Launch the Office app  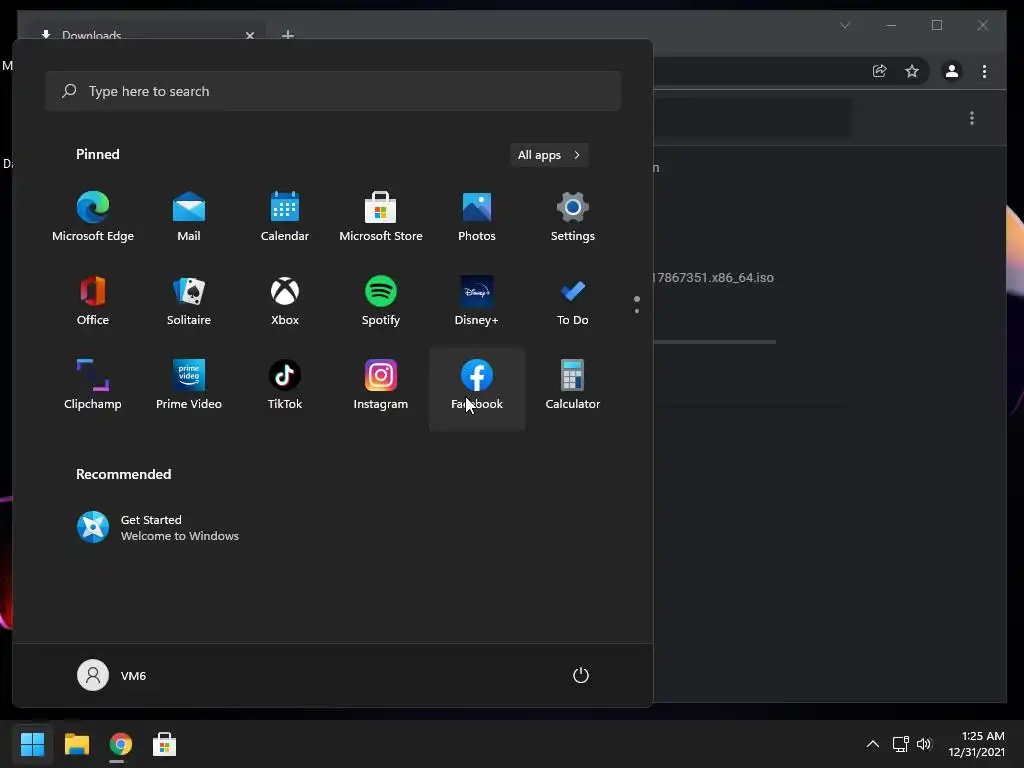pyautogui.click(x=93, y=301)
